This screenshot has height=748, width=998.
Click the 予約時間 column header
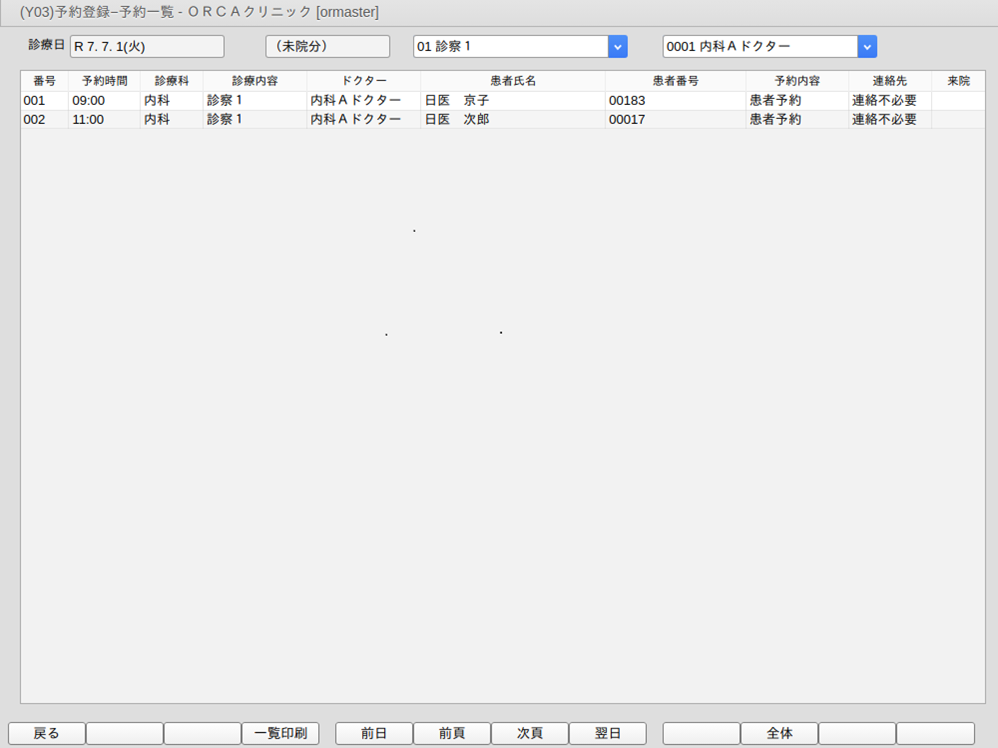pyautogui.click(x=105, y=81)
